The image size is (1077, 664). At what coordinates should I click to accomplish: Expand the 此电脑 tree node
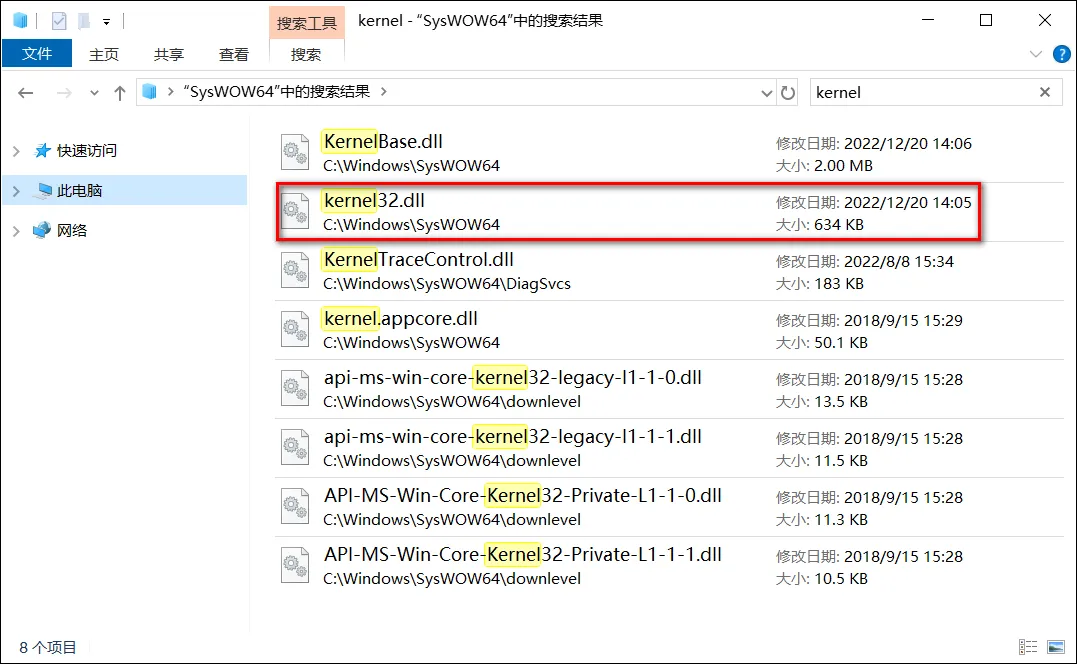tap(16, 191)
